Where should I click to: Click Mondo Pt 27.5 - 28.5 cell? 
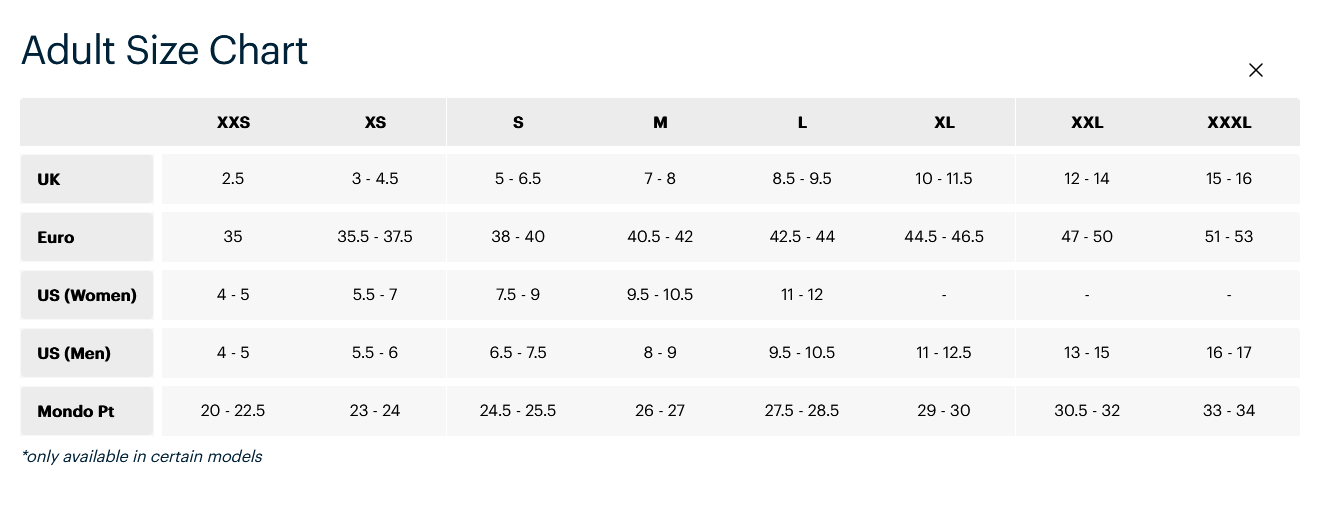pyautogui.click(x=802, y=411)
